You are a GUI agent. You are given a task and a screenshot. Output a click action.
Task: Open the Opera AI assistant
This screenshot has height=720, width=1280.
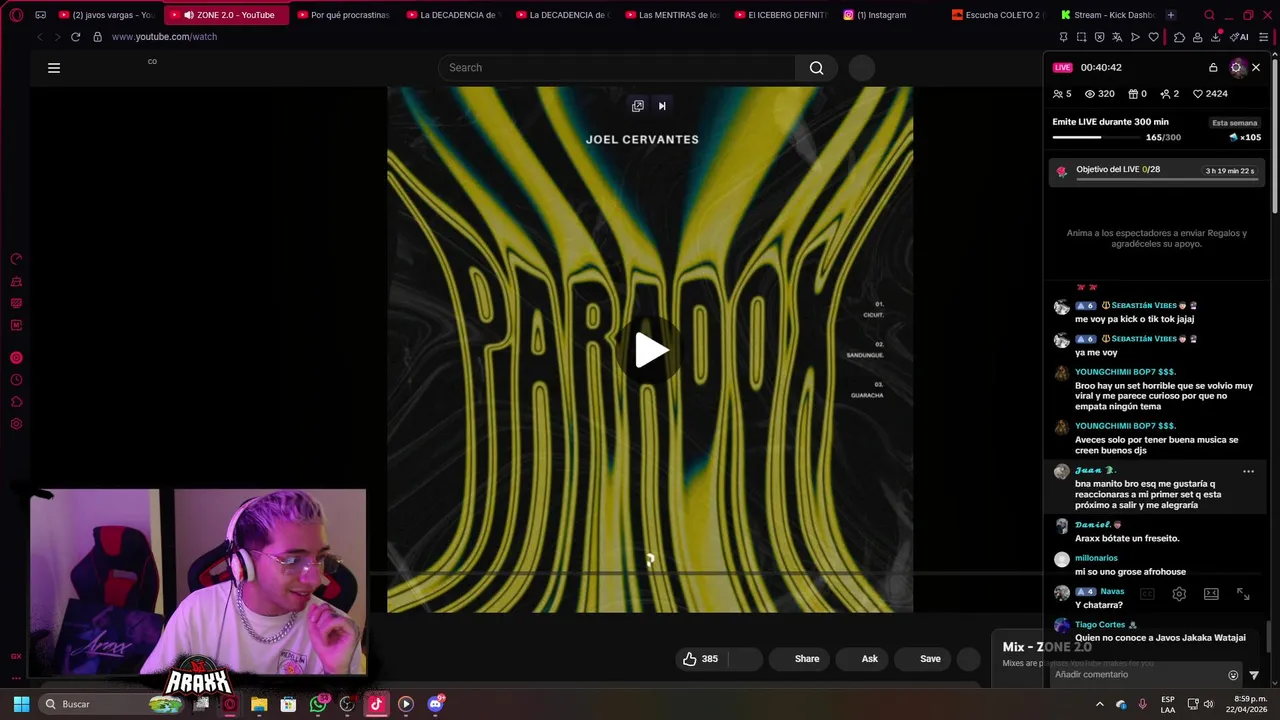[x=1239, y=37]
